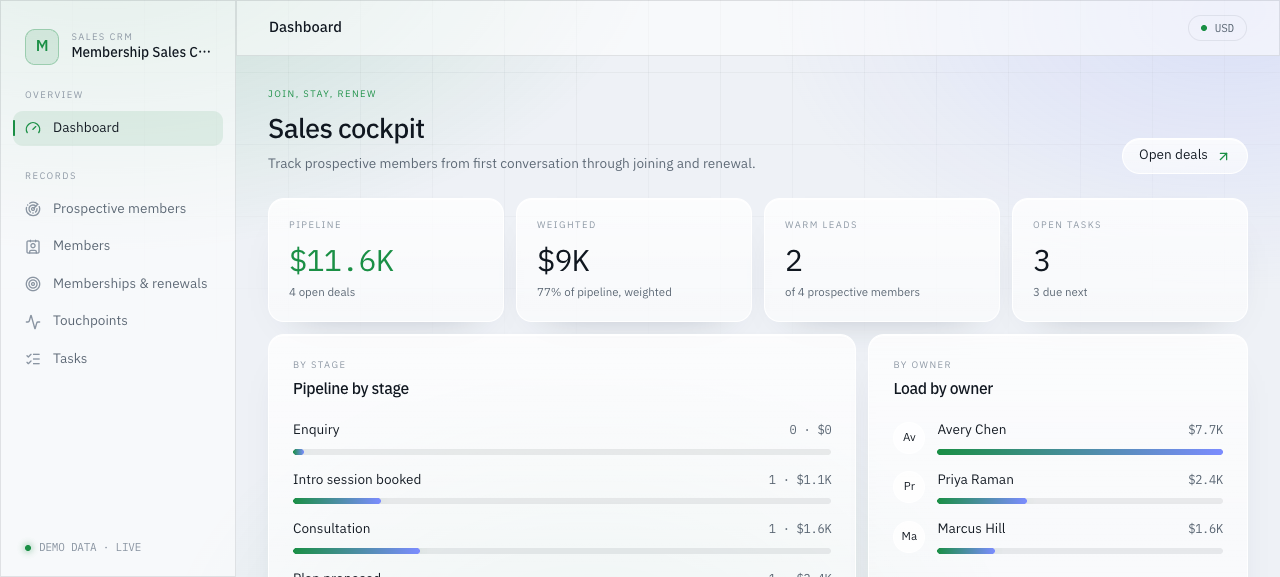Click the Open deals button
Screen dimensions: 1280x577
[1185, 156]
